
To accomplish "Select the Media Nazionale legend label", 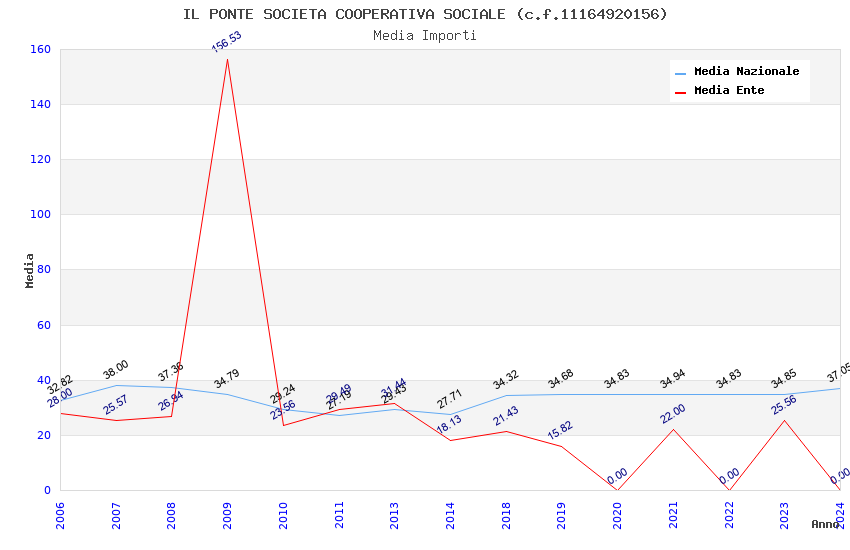I will tap(746, 71).
